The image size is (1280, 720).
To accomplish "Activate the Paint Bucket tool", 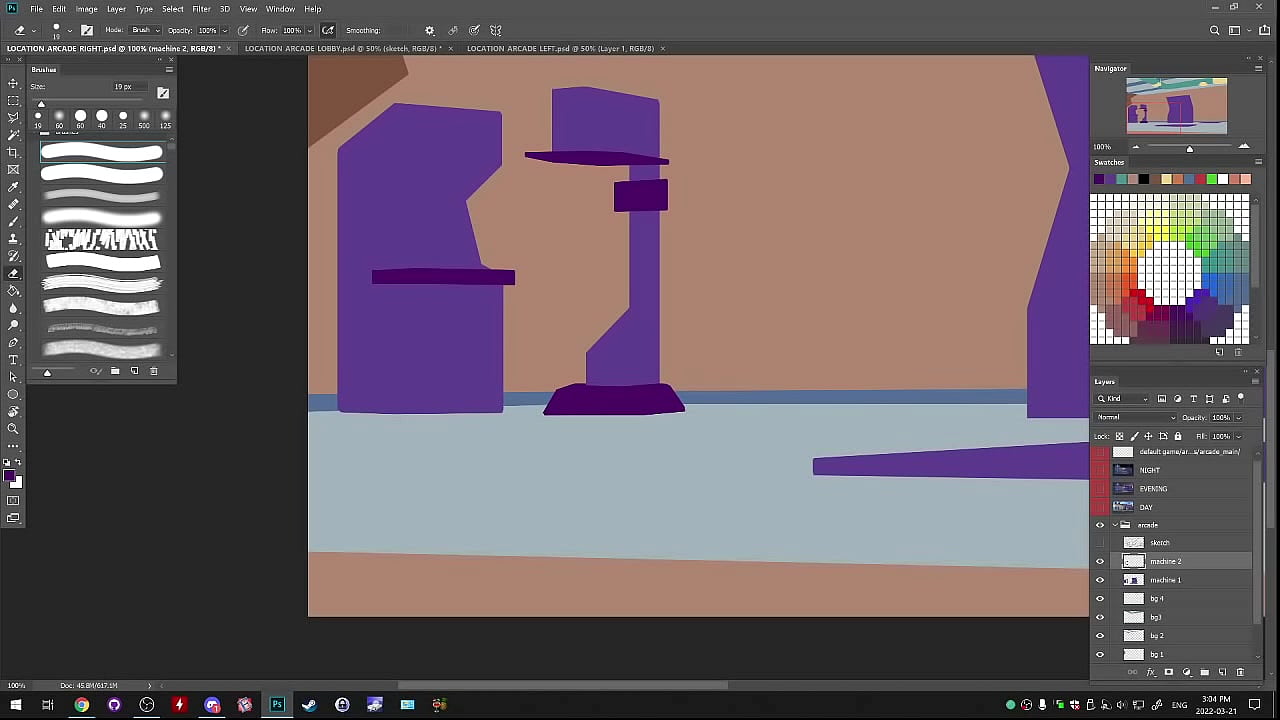I will [13, 291].
